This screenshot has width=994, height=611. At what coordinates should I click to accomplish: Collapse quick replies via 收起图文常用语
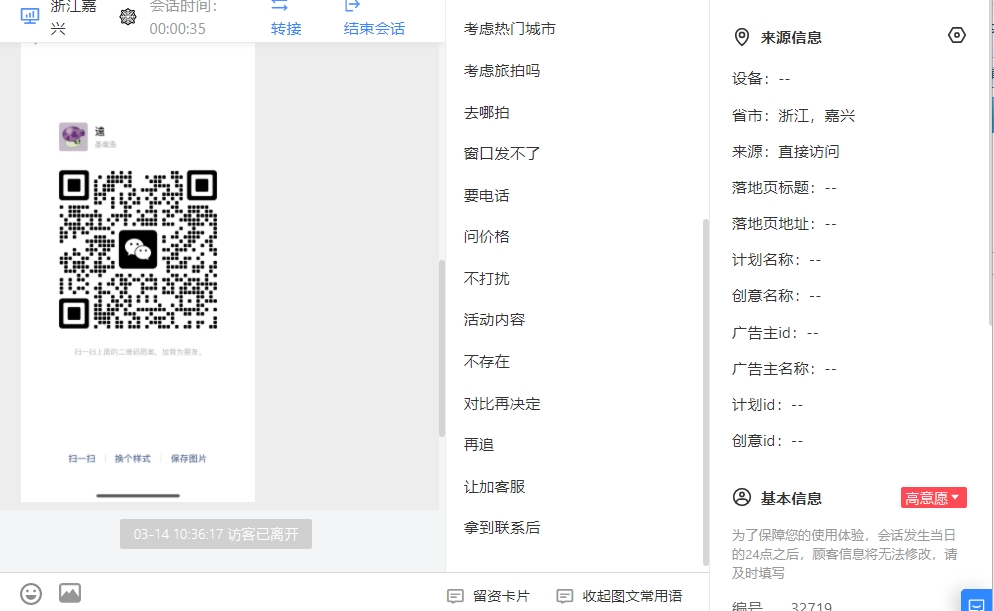point(619,596)
